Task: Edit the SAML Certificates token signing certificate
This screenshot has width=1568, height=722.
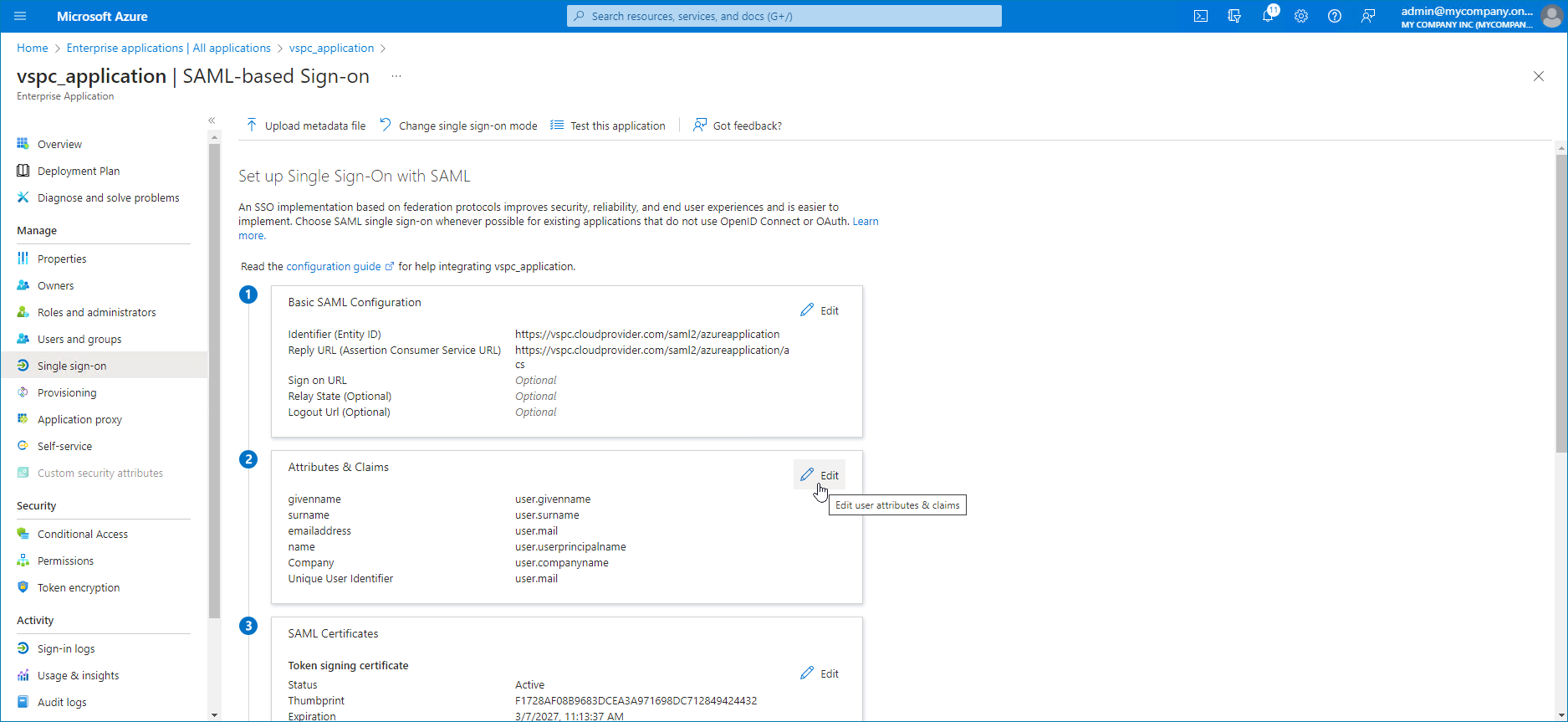Action: (x=820, y=673)
